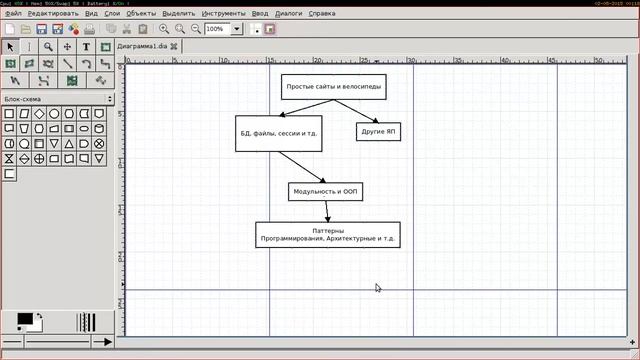
Task: Select the Bezier-gon shape tool
Action: coord(48,64)
